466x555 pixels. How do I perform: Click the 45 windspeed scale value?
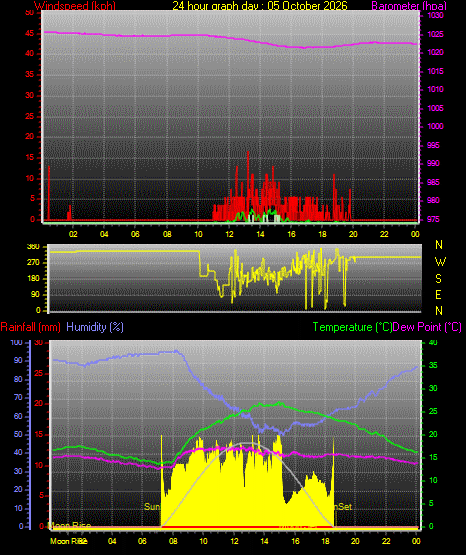point(30,34)
